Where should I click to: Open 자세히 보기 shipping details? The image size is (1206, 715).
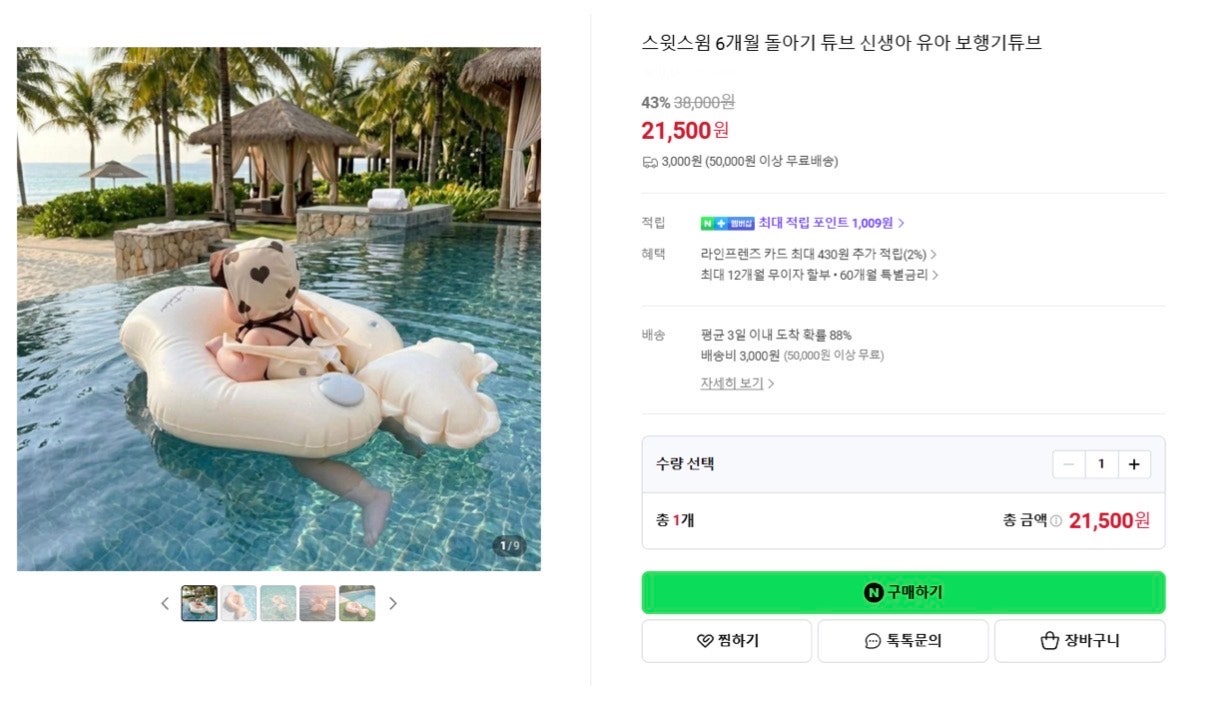pyautogui.click(x=731, y=383)
